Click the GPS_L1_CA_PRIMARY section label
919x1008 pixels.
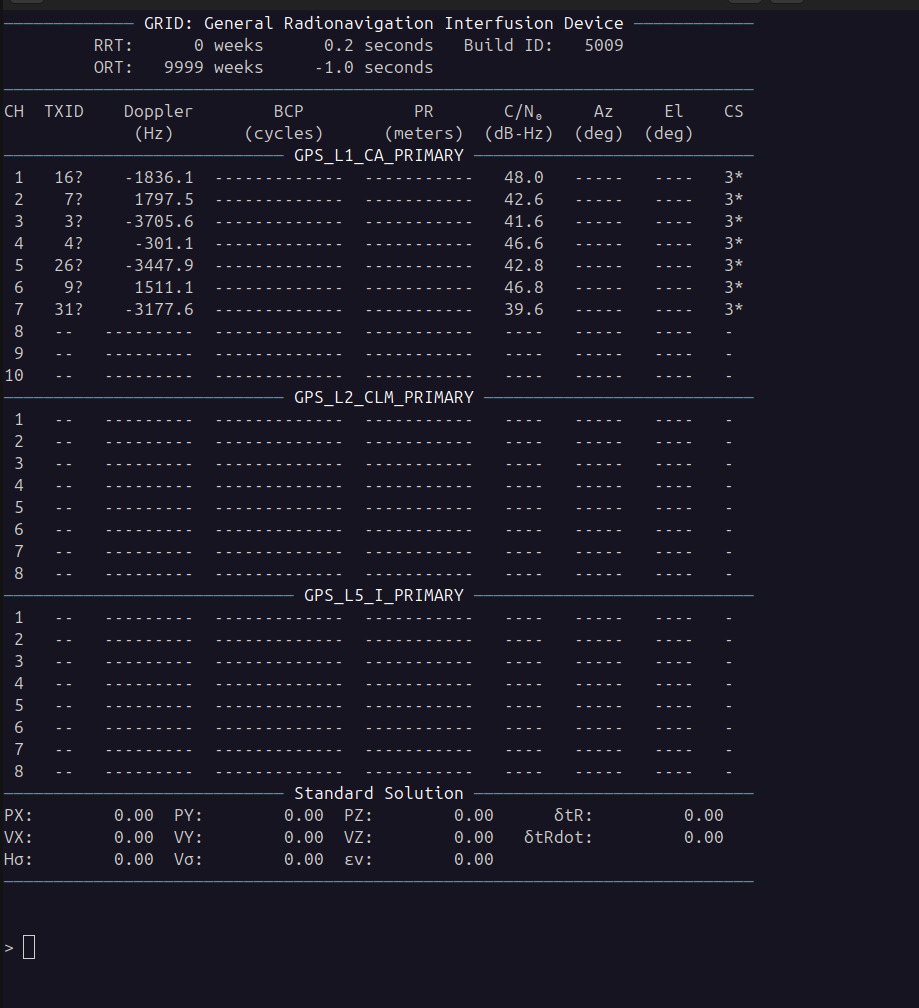point(379,156)
